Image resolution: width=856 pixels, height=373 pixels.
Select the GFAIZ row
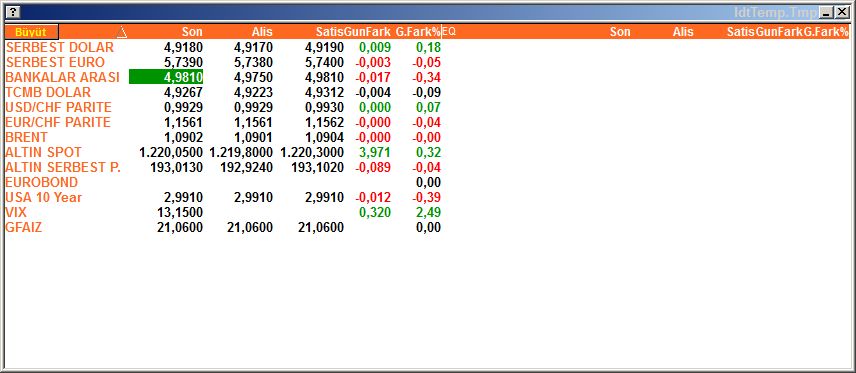pos(223,227)
